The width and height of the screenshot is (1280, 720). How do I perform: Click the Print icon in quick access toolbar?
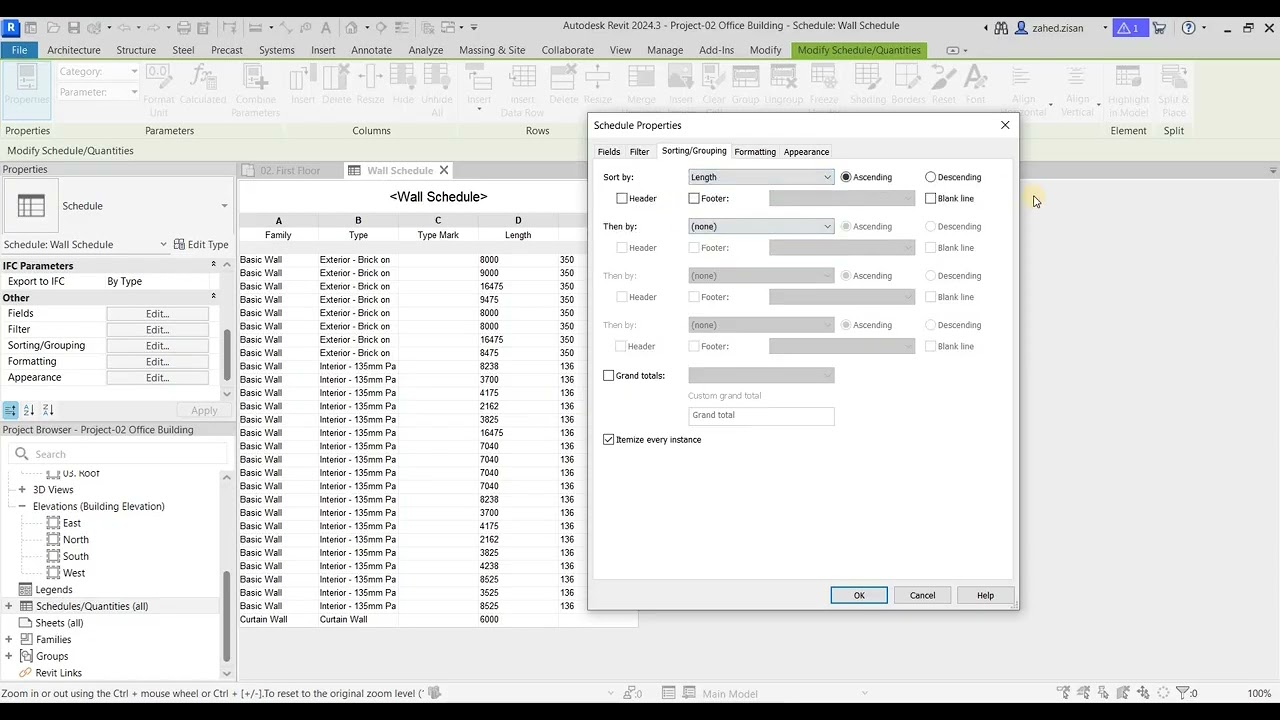click(185, 27)
